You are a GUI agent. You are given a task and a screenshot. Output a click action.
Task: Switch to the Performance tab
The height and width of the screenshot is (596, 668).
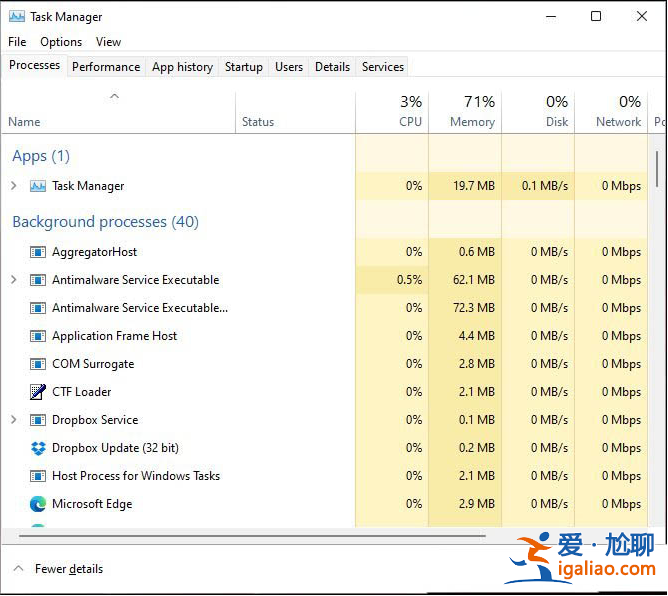pyautogui.click(x=106, y=67)
